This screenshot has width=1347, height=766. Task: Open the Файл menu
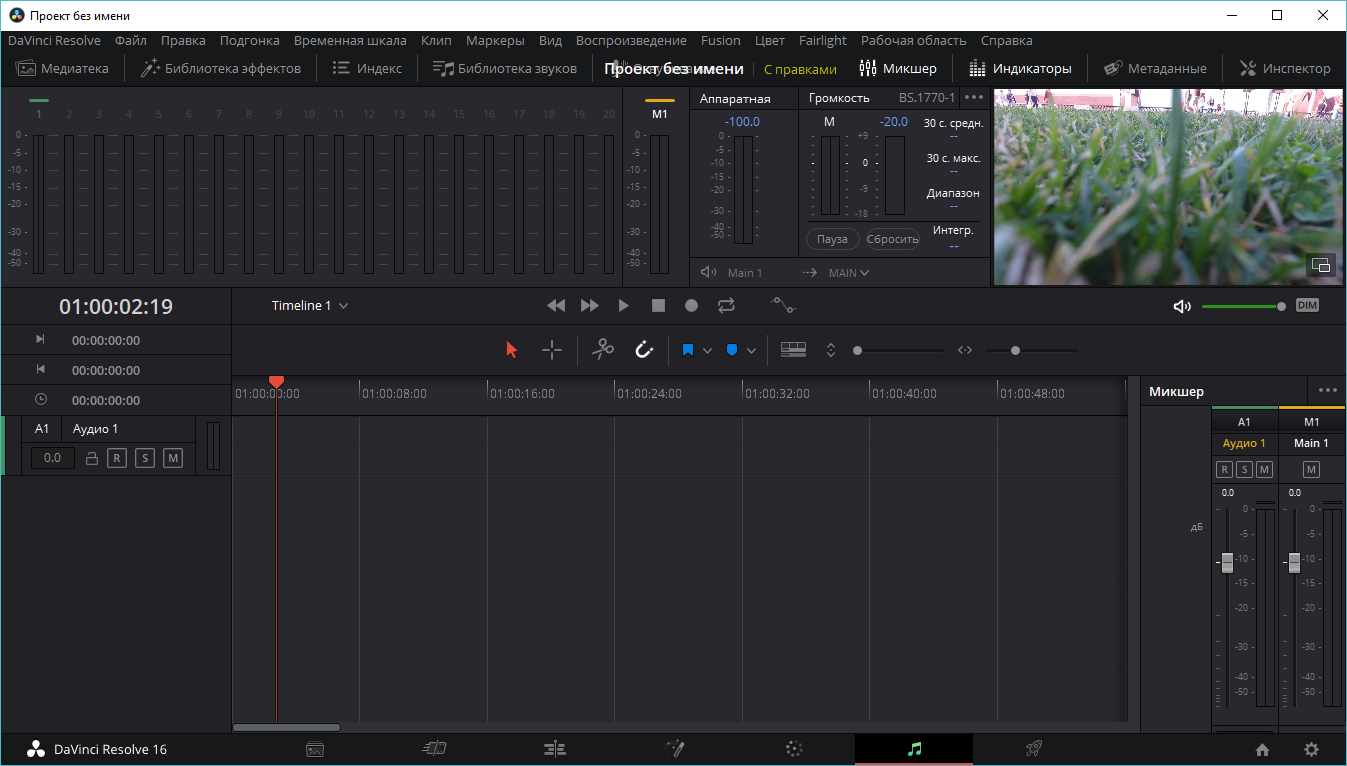[x=131, y=41]
